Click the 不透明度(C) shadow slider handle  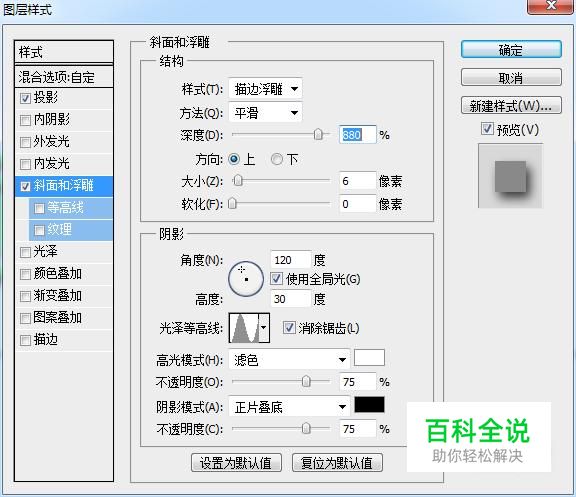[x=306, y=428]
